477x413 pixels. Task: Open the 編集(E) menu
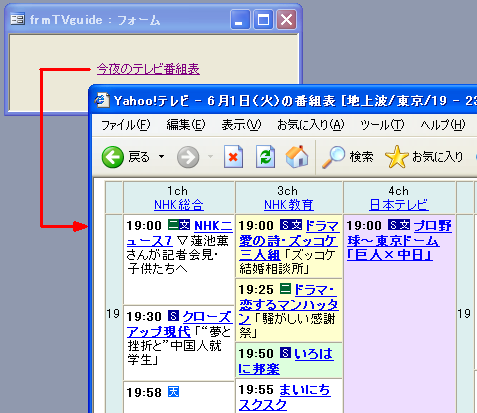coord(186,125)
